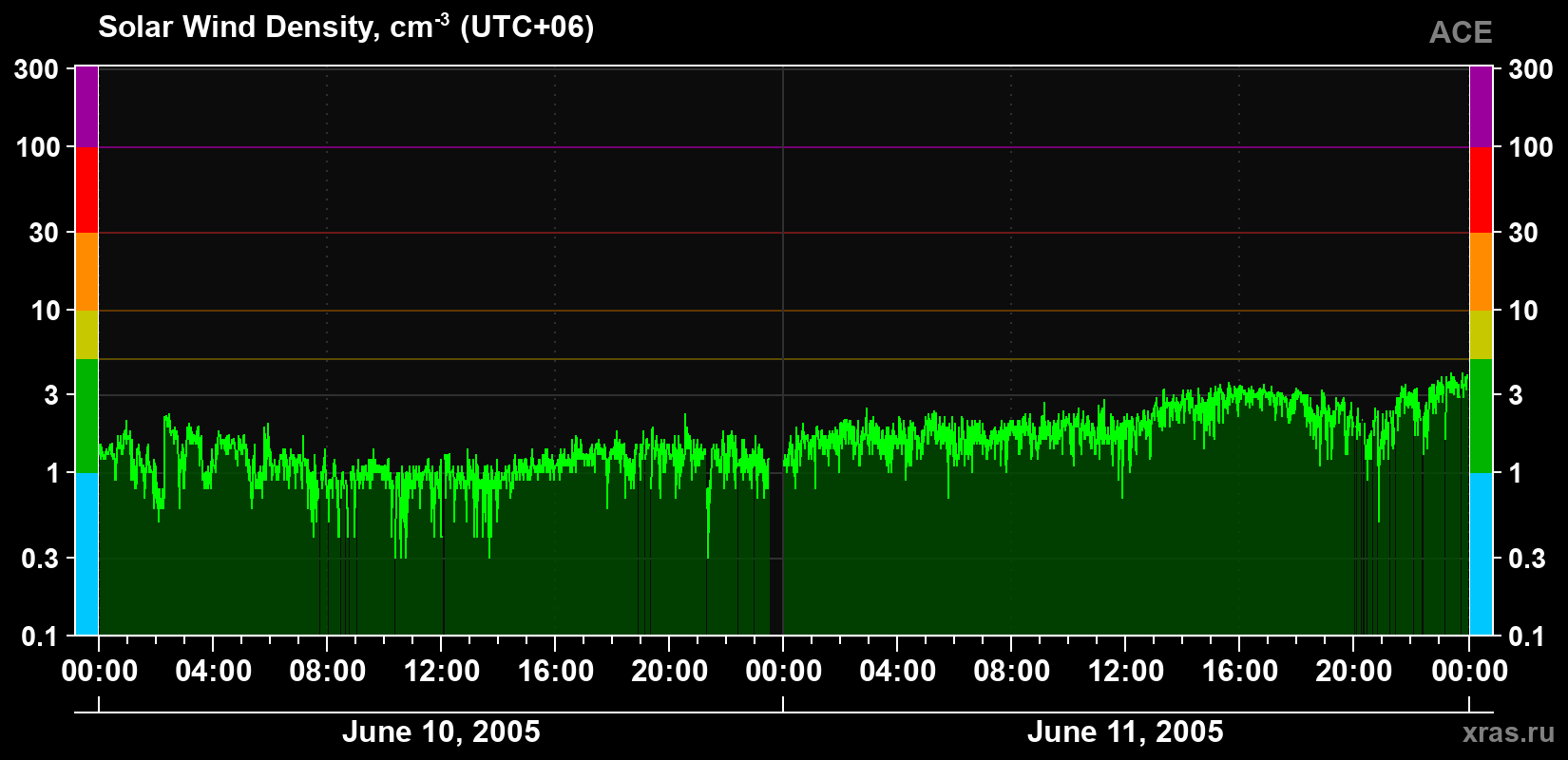Click the Solar Wind Density chart title
This screenshot has width=1568, height=760.
pyautogui.click(x=346, y=27)
